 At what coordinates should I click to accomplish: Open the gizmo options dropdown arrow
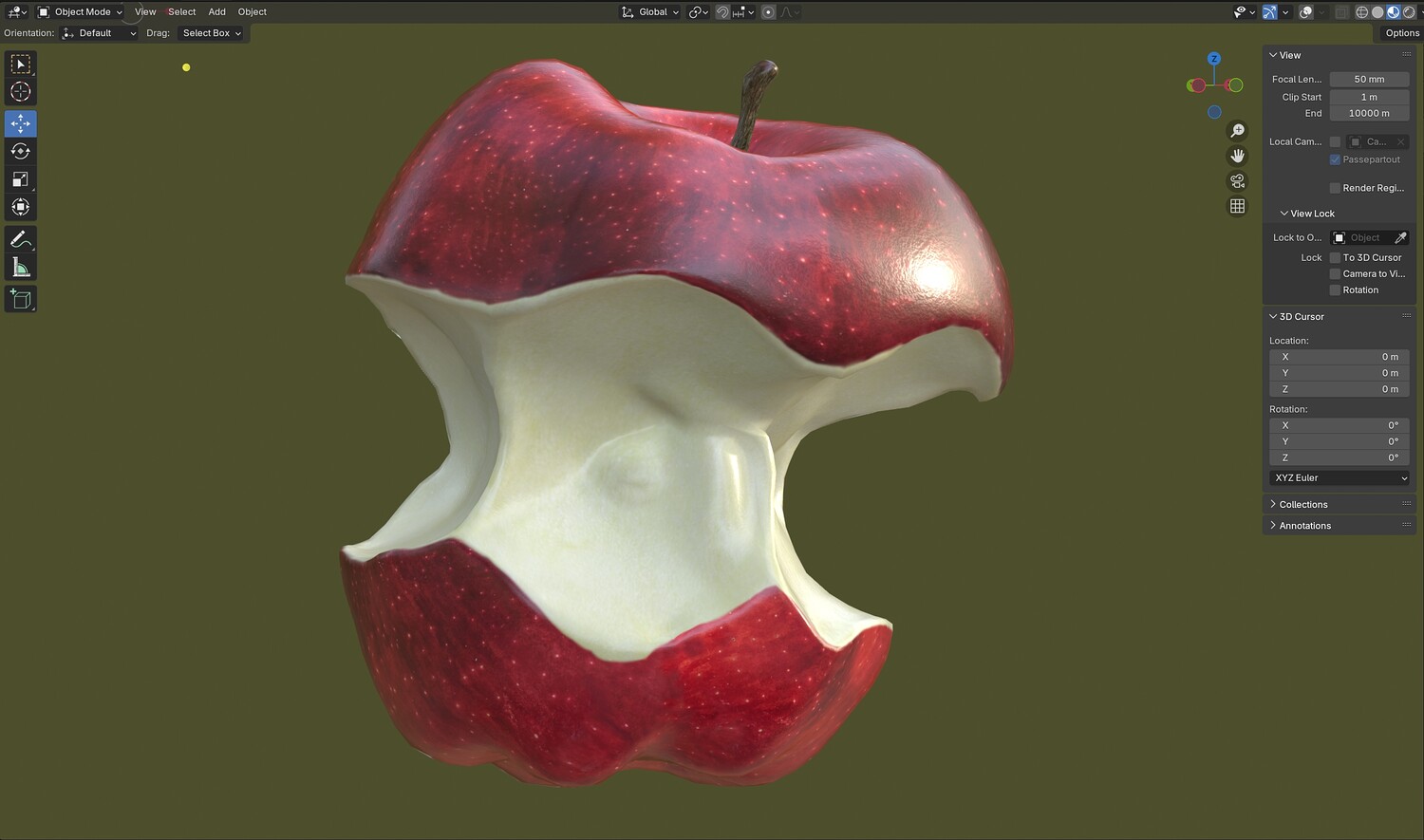pyautogui.click(x=1285, y=11)
